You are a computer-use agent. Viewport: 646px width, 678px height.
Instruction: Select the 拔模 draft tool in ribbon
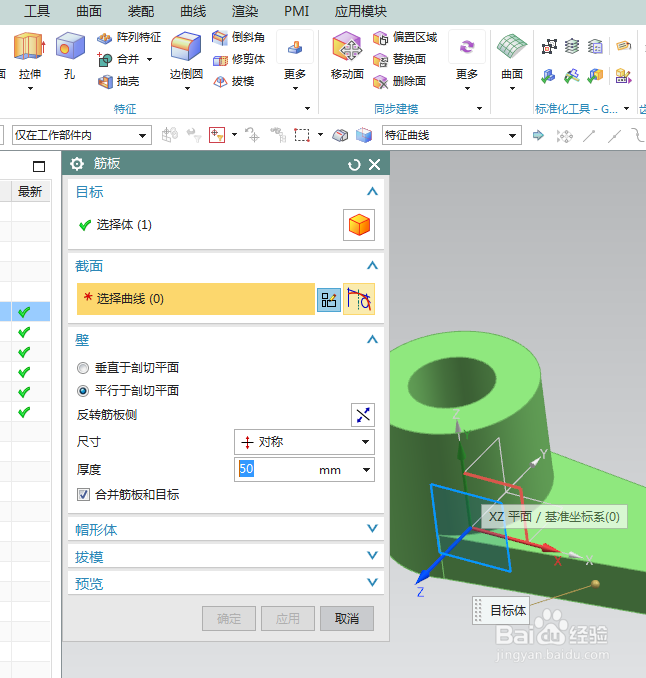(x=233, y=81)
